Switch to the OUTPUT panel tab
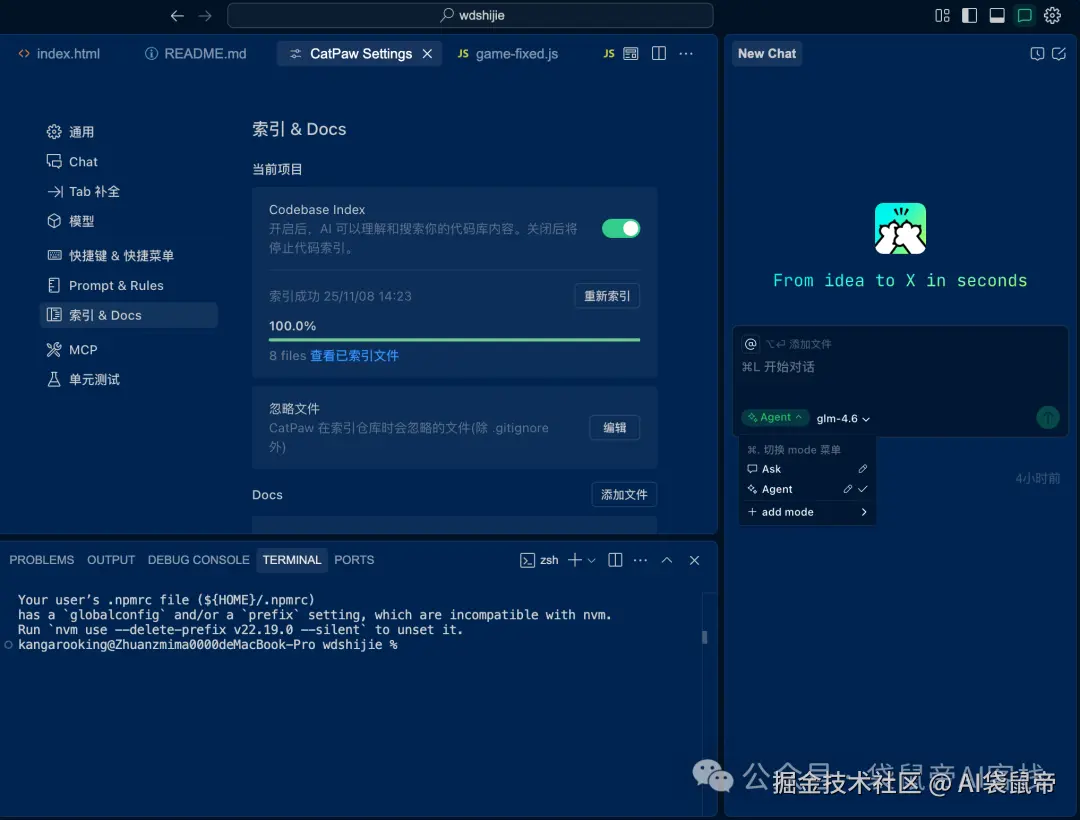1080x820 pixels. coord(111,560)
